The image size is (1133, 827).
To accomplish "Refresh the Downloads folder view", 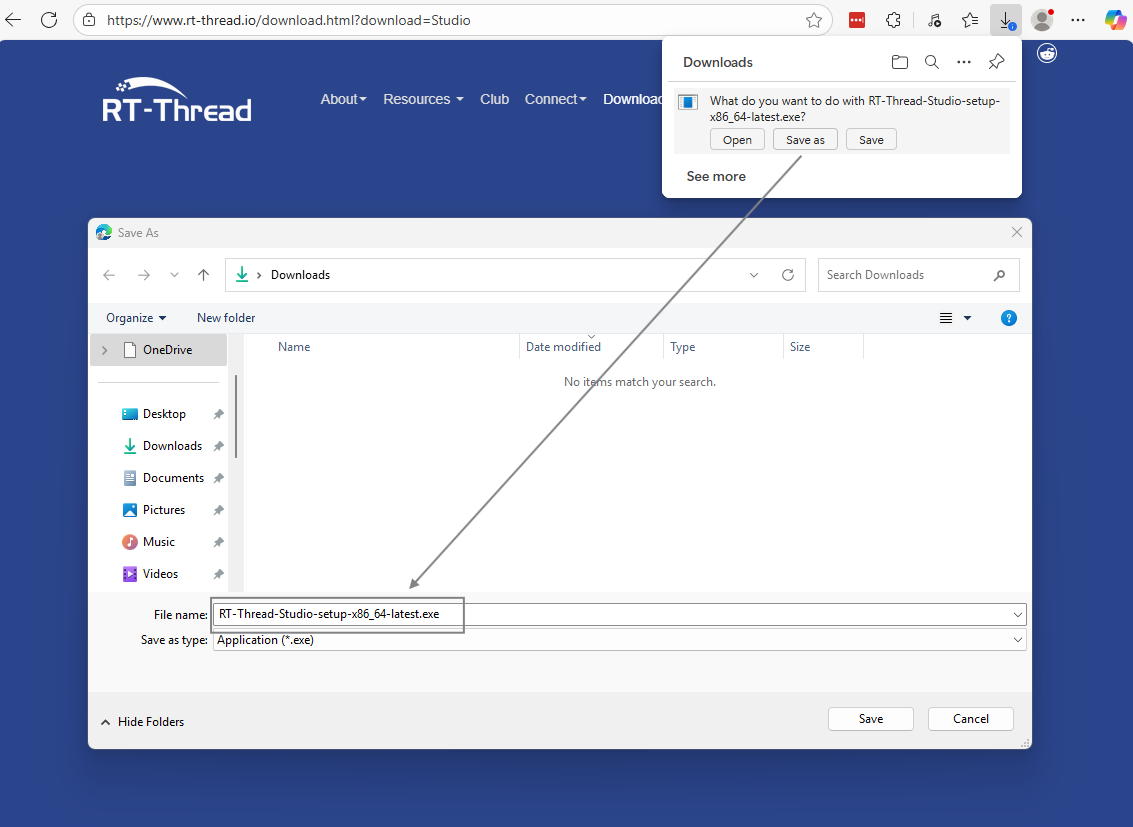I will (x=787, y=274).
